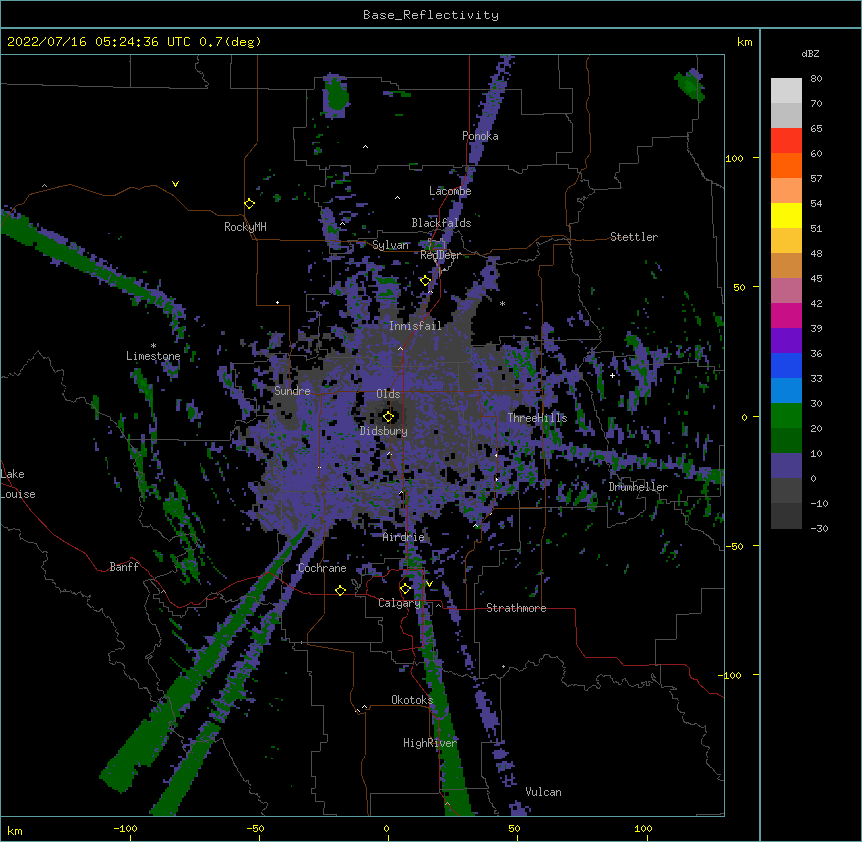Click the white asterisk marker above Limestone
The width and height of the screenshot is (862, 842).
click(153, 346)
